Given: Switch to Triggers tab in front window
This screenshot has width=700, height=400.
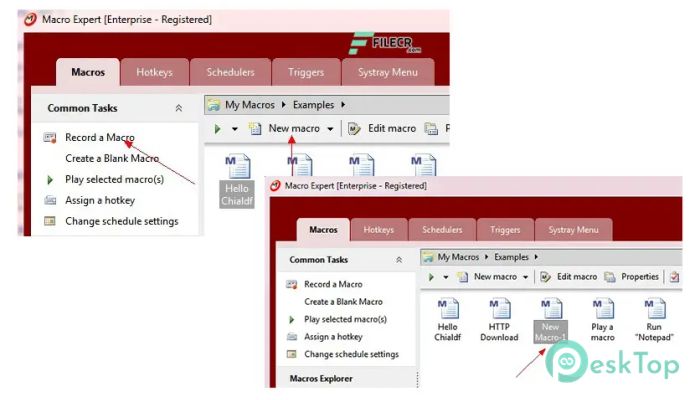Looking at the screenshot, I should (x=505, y=229).
